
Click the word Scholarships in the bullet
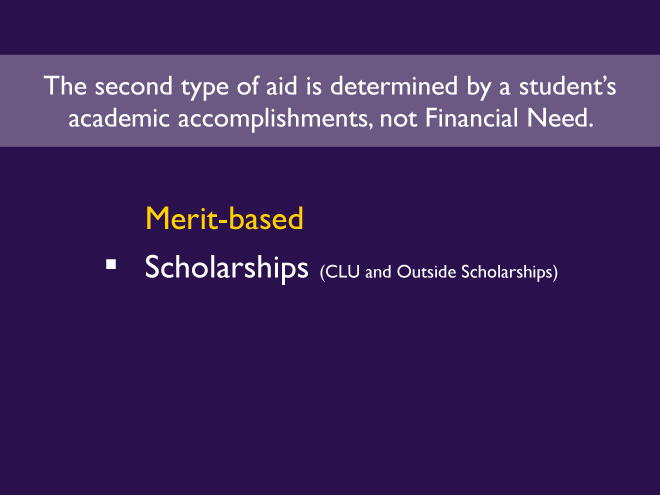pyautogui.click(x=226, y=270)
